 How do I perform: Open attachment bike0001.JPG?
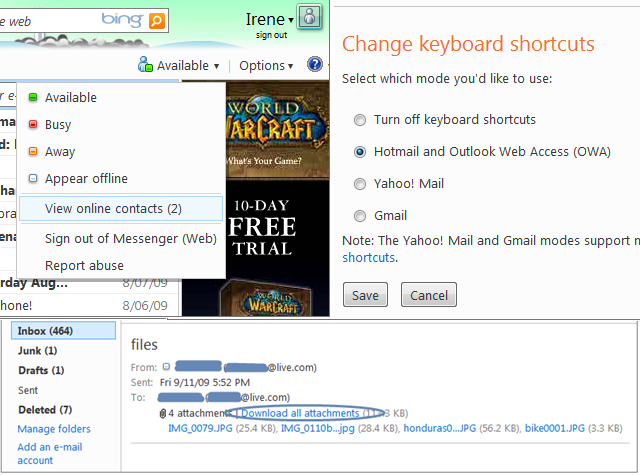pos(555,428)
